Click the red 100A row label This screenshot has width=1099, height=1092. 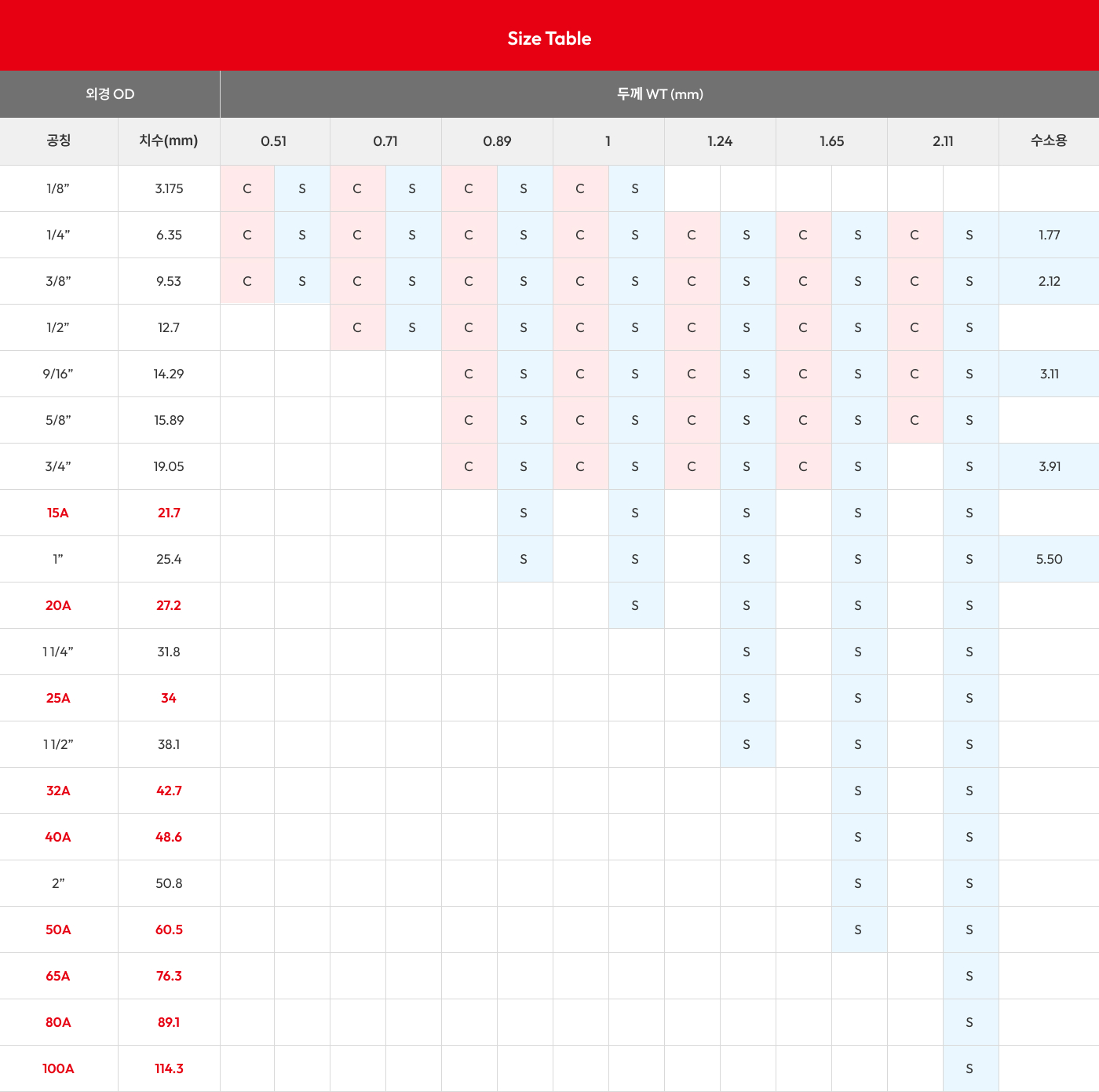58,1068
